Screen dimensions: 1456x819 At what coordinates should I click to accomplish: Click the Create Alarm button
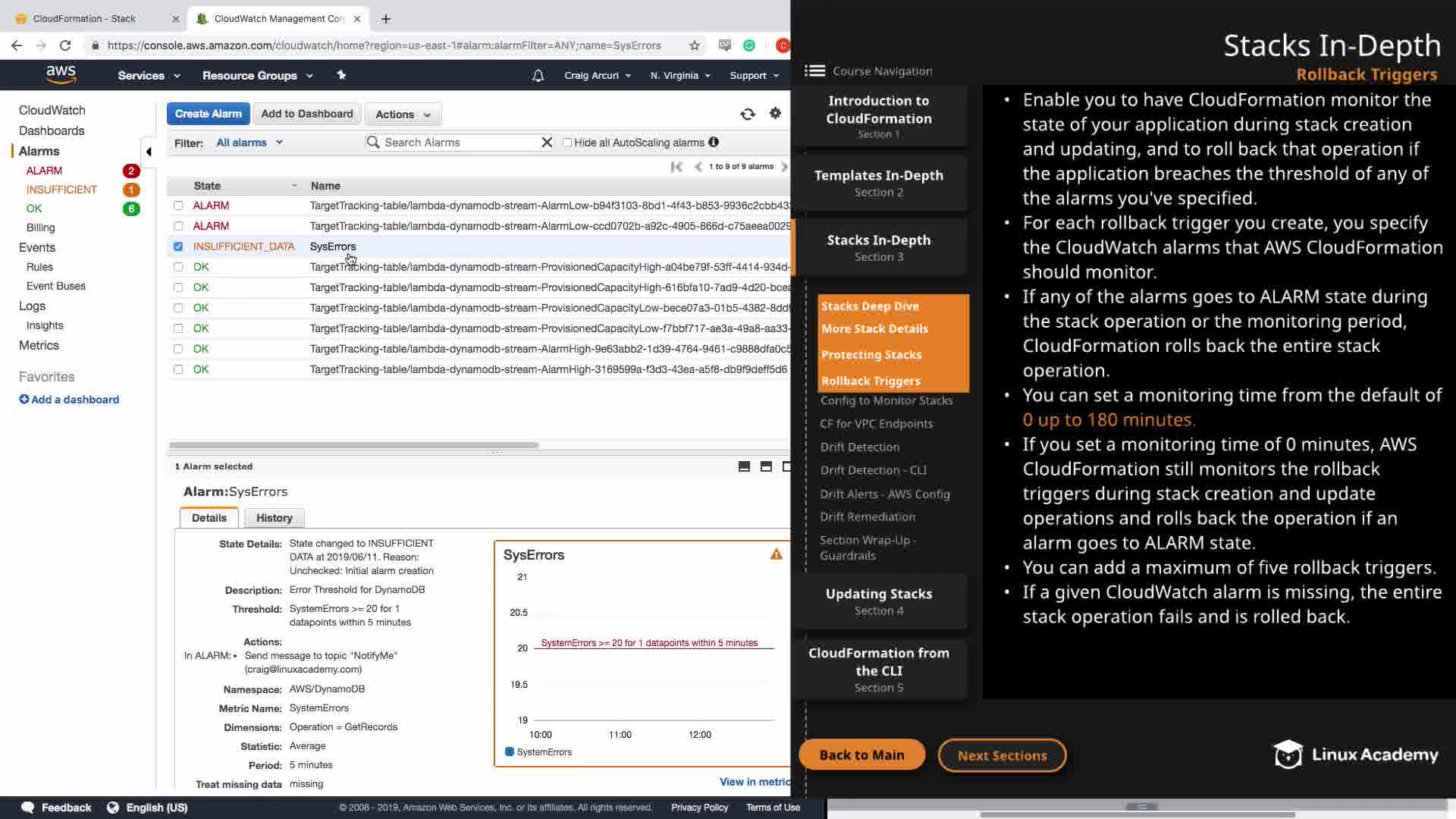point(208,114)
